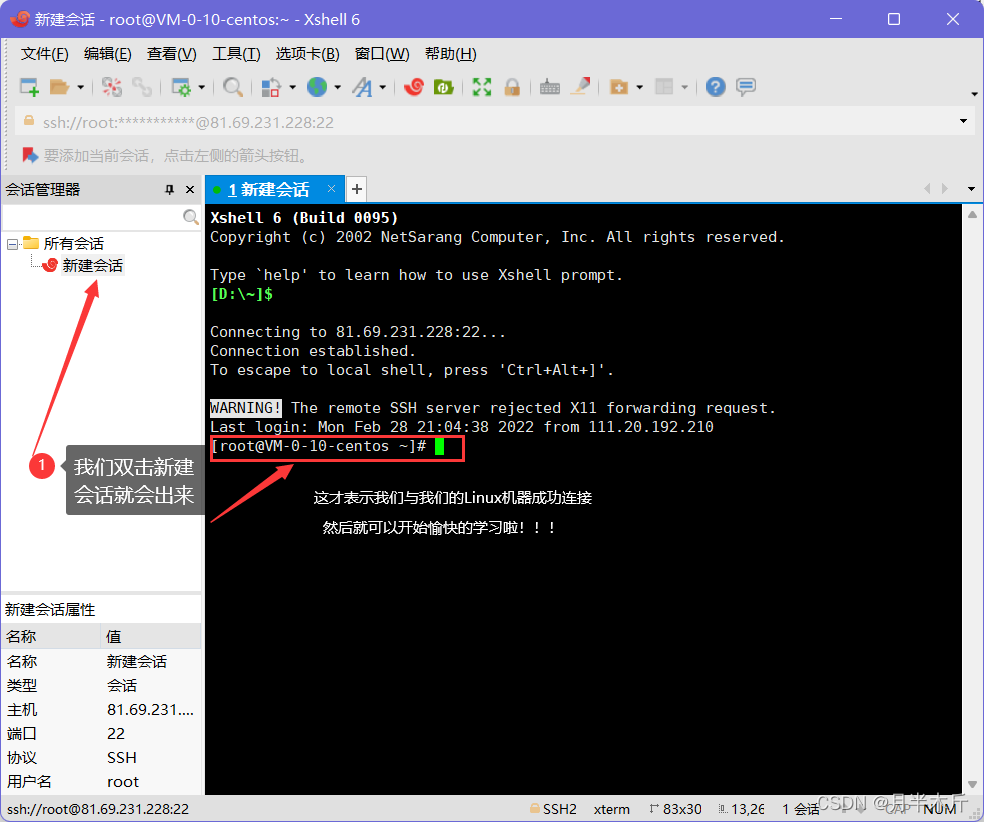This screenshot has width=984, height=822.
Task: Open the 工具(T) menu
Action: 236,54
